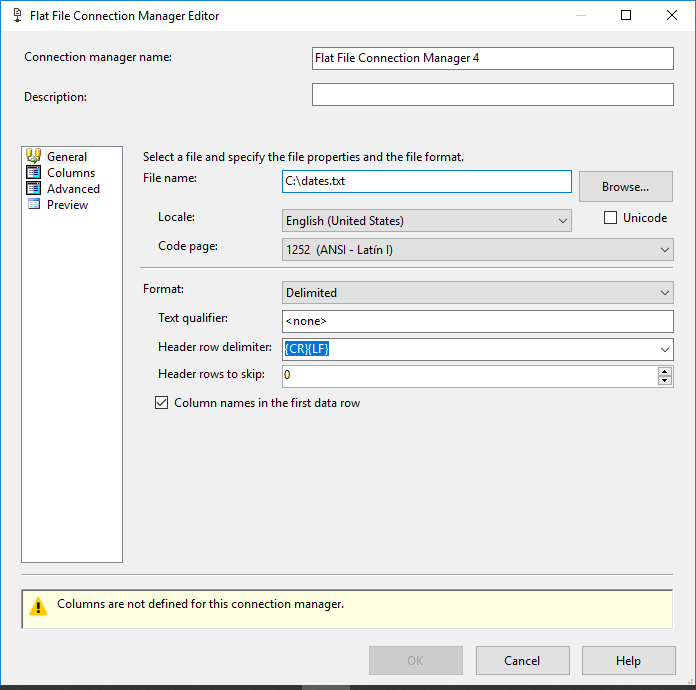Click the Preview page icon in sidebar

point(34,204)
